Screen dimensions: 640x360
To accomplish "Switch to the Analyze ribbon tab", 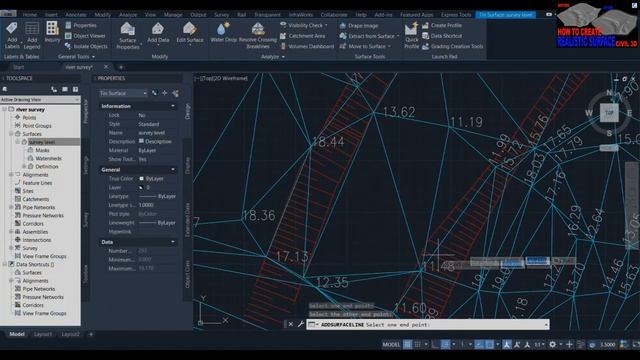I will 128,14.
